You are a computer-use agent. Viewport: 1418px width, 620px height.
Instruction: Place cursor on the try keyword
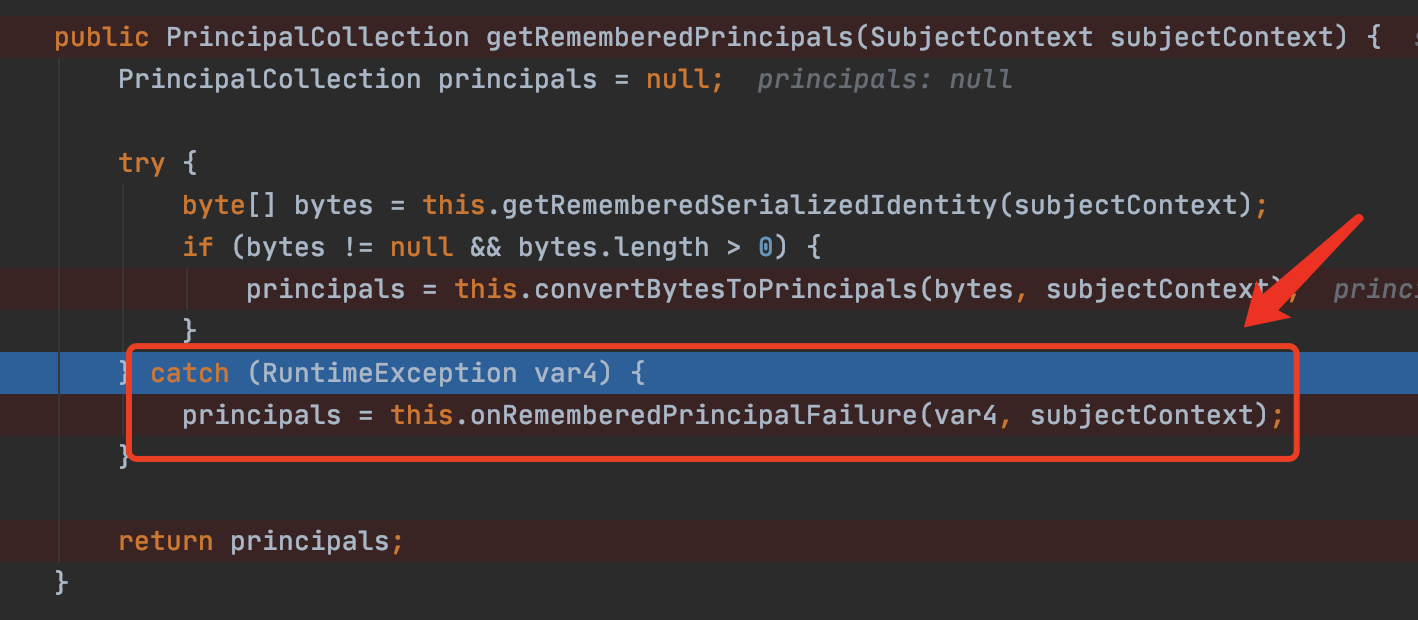[141, 163]
